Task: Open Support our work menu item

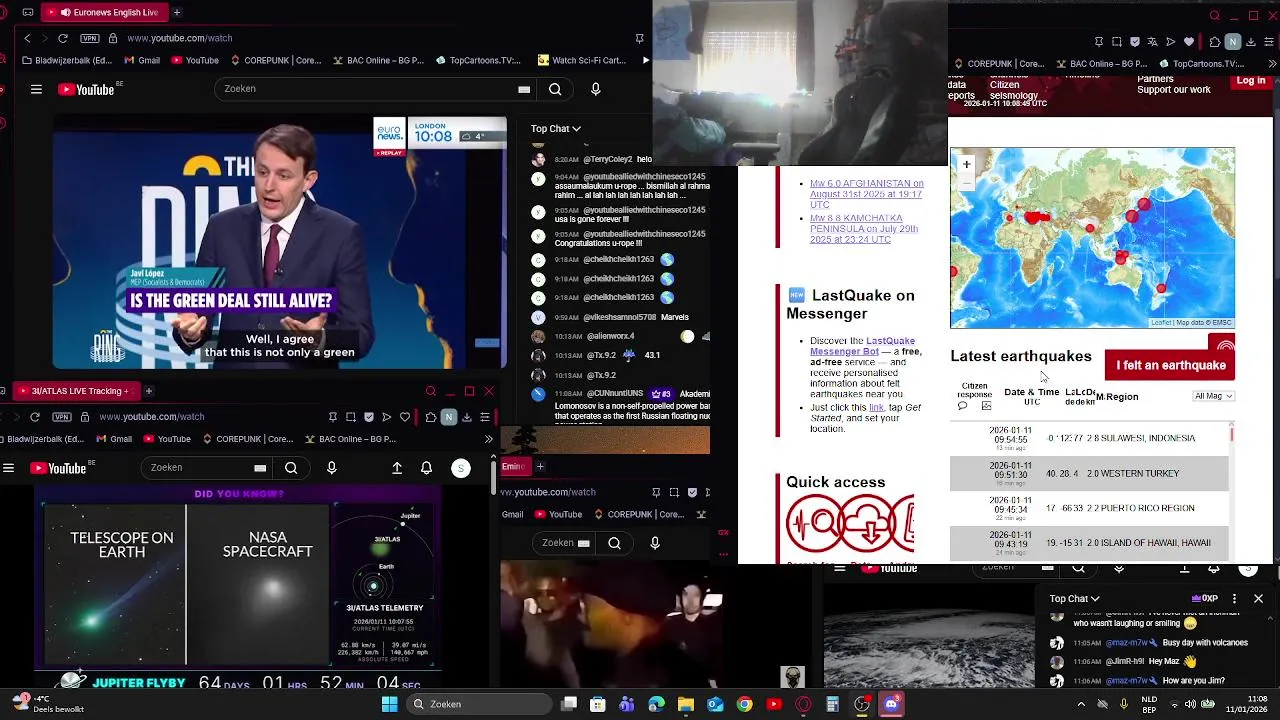Action: point(1173,90)
